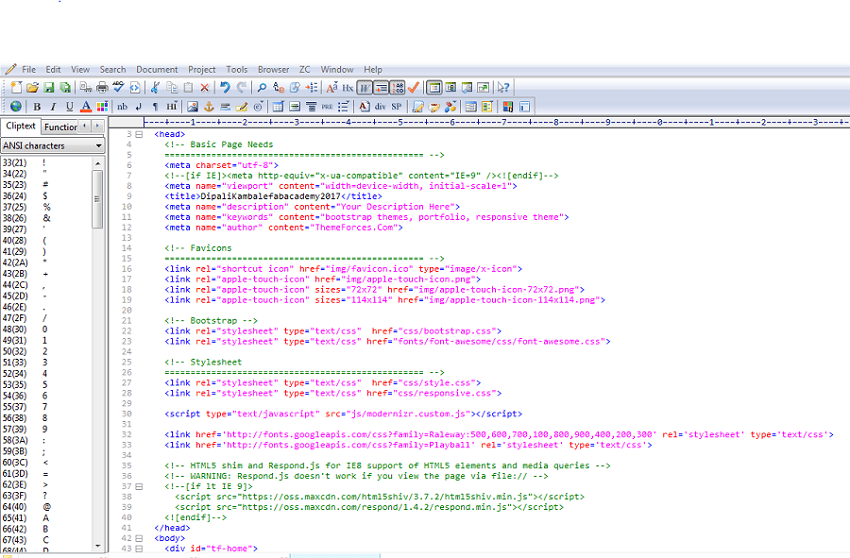Open the Table insert dropdown

[278, 106]
